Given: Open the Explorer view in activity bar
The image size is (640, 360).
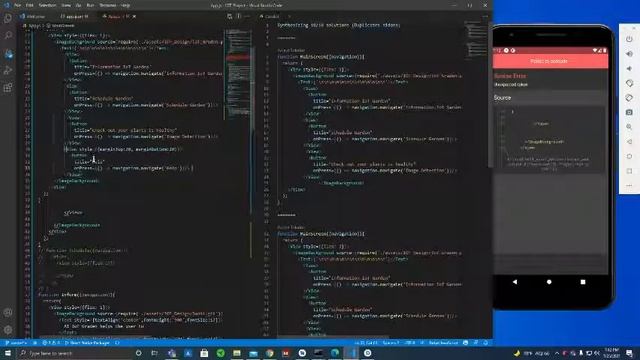Looking at the screenshot, I should click(8, 18).
